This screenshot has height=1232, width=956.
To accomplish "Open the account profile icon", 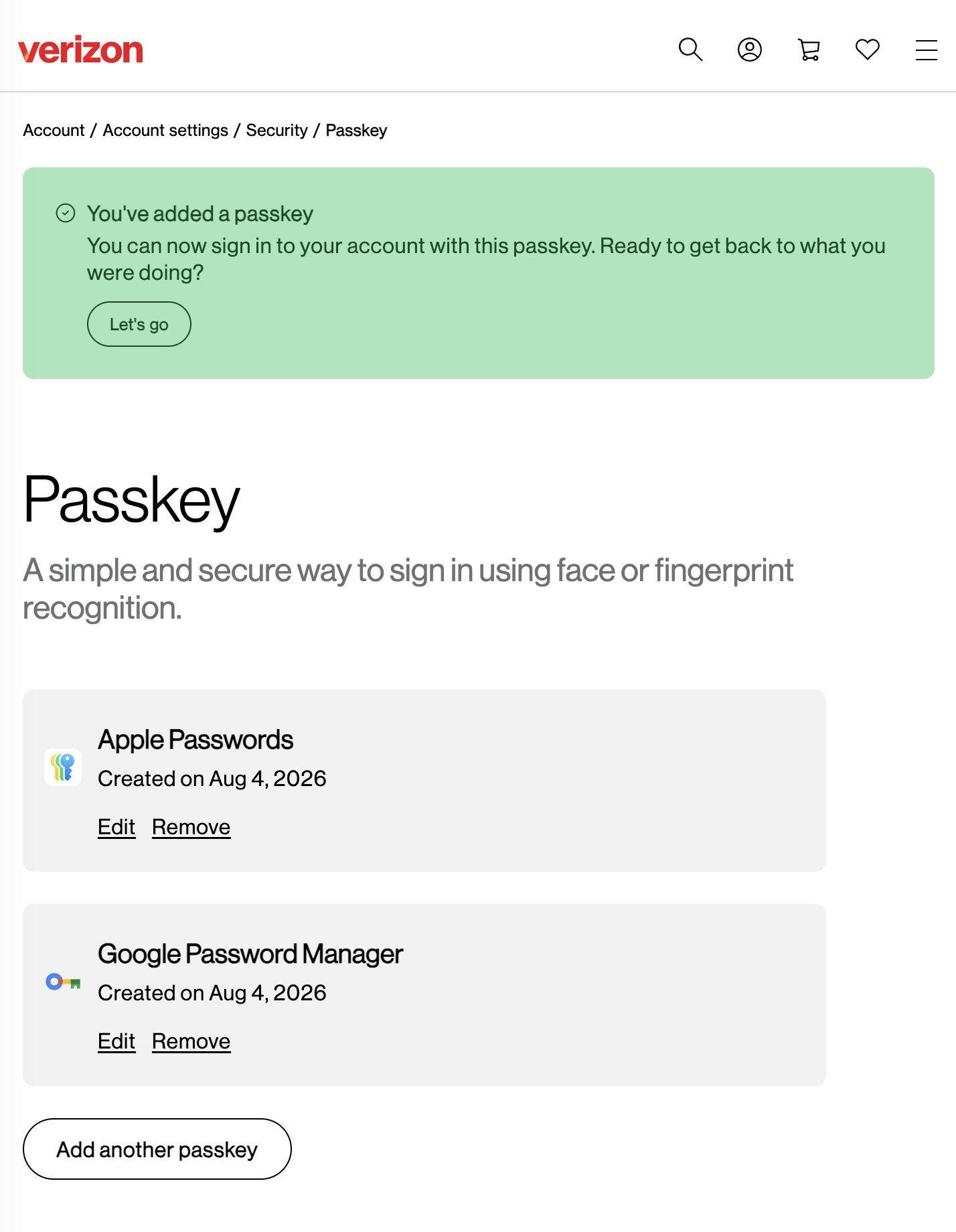I will point(749,50).
